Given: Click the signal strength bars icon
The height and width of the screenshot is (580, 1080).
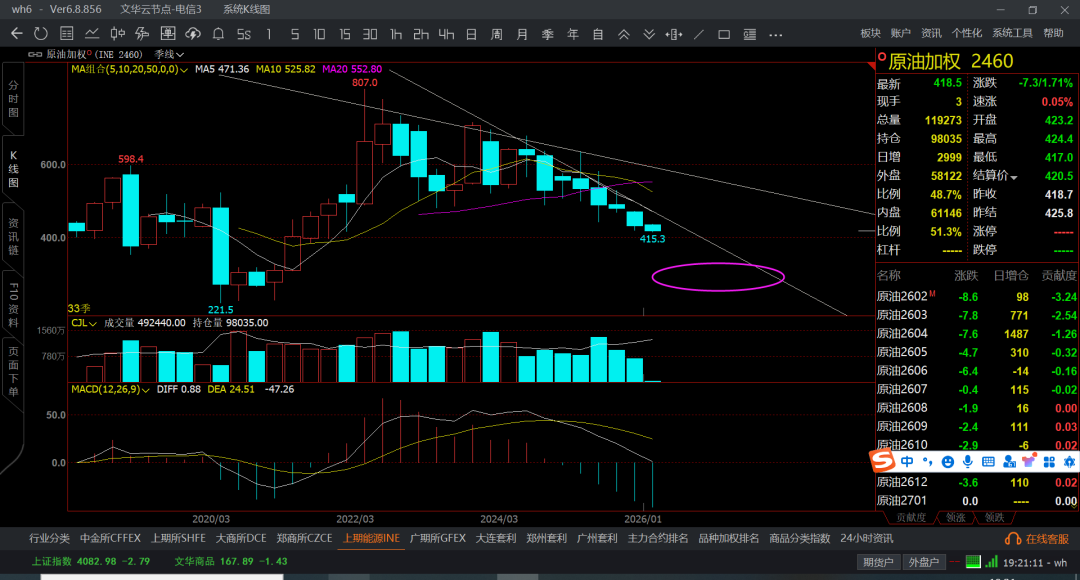Looking at the screenshot, I should (x=991, y=561).
